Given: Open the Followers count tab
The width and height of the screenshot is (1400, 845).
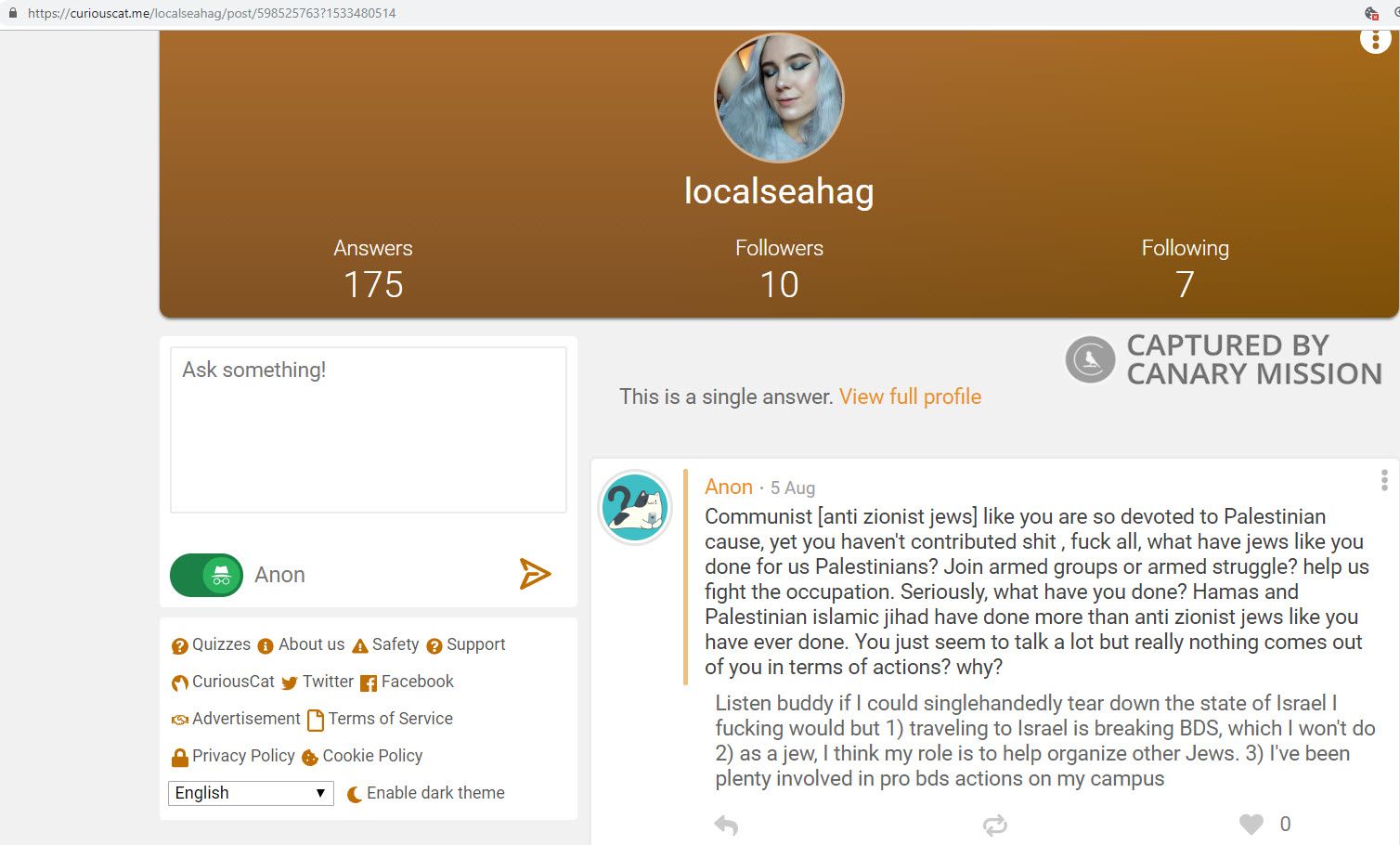Looking at the screenshot, I should [779, 267].
